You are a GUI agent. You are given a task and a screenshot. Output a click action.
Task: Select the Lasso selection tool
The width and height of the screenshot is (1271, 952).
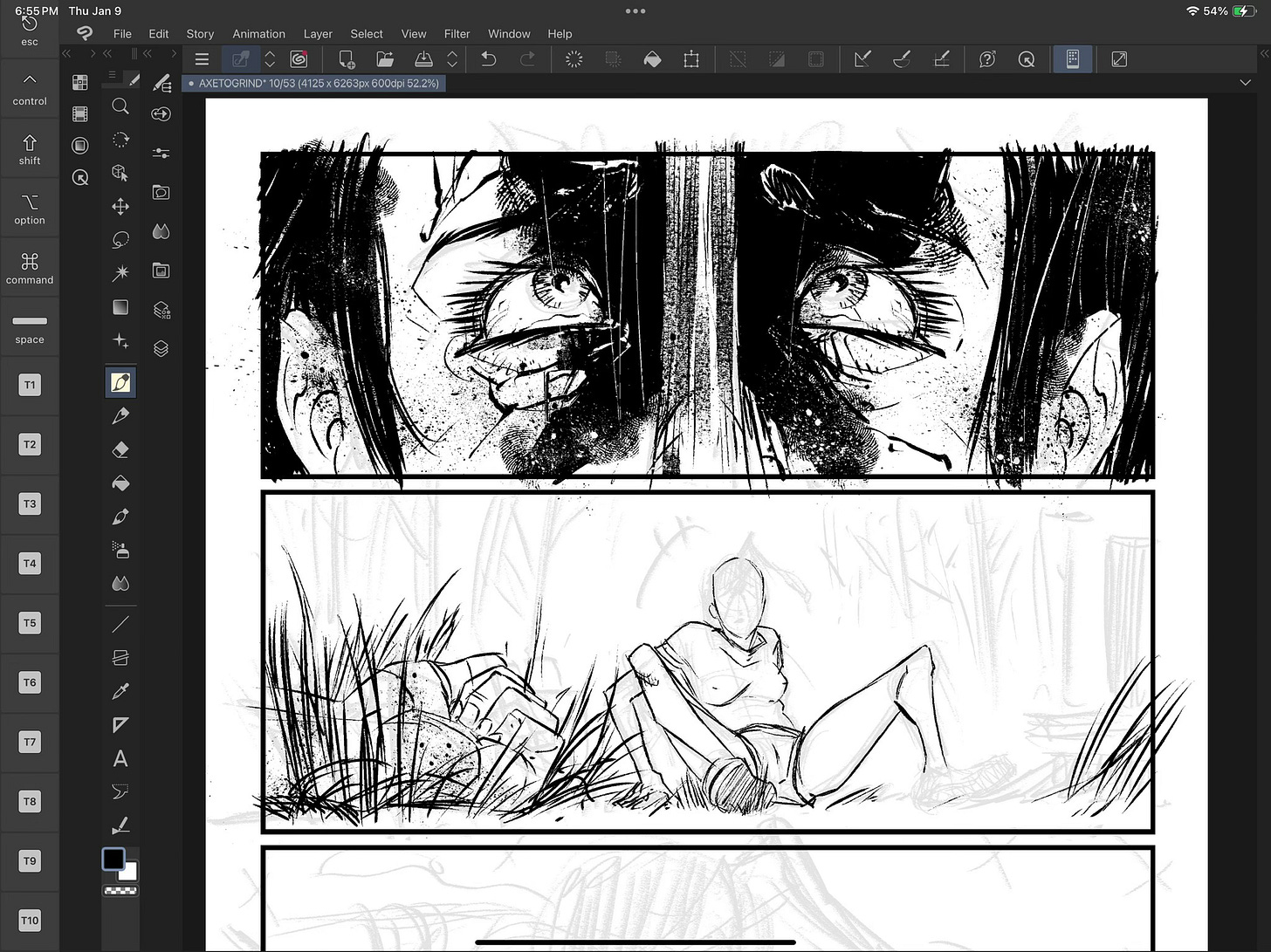pos(120,240)
